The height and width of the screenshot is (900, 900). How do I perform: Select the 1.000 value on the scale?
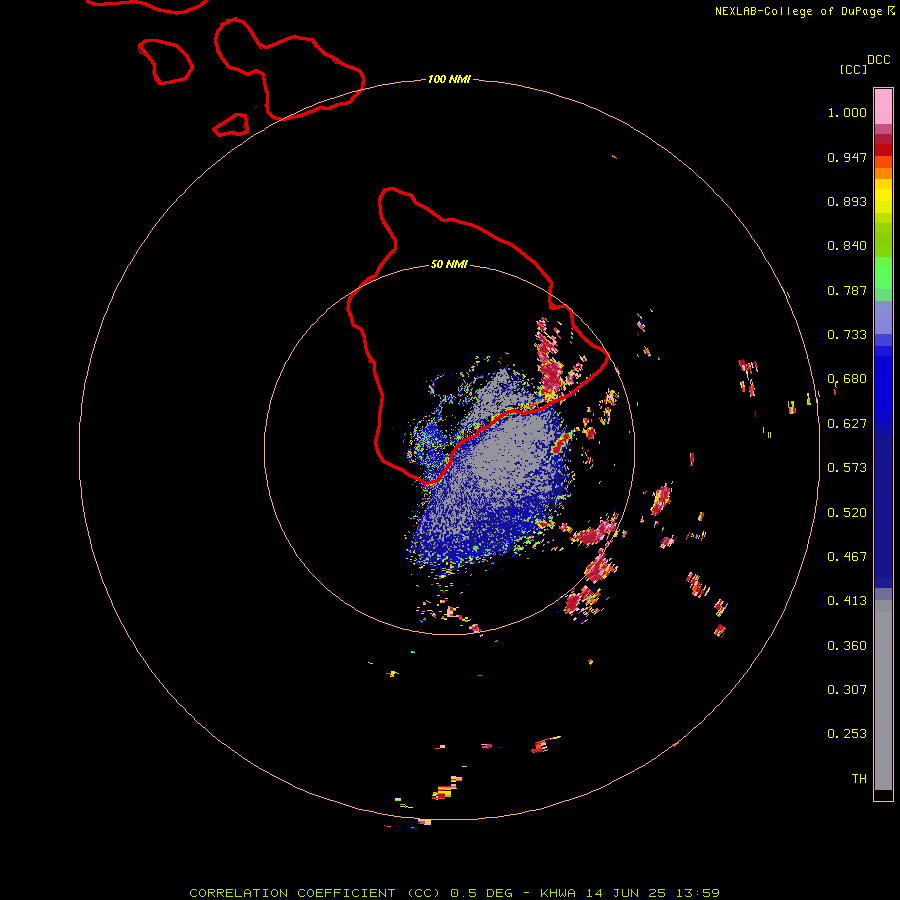(x=847, y=112)
